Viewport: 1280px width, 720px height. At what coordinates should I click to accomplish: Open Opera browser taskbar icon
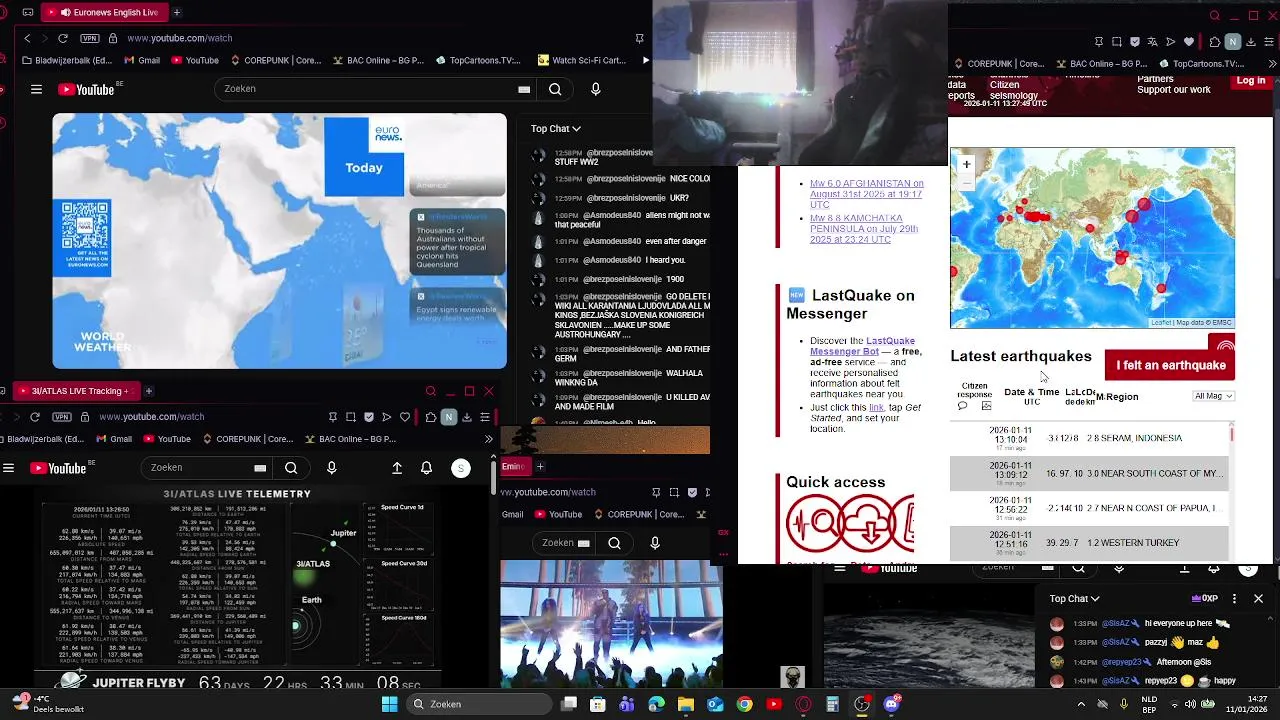[803, 704]
